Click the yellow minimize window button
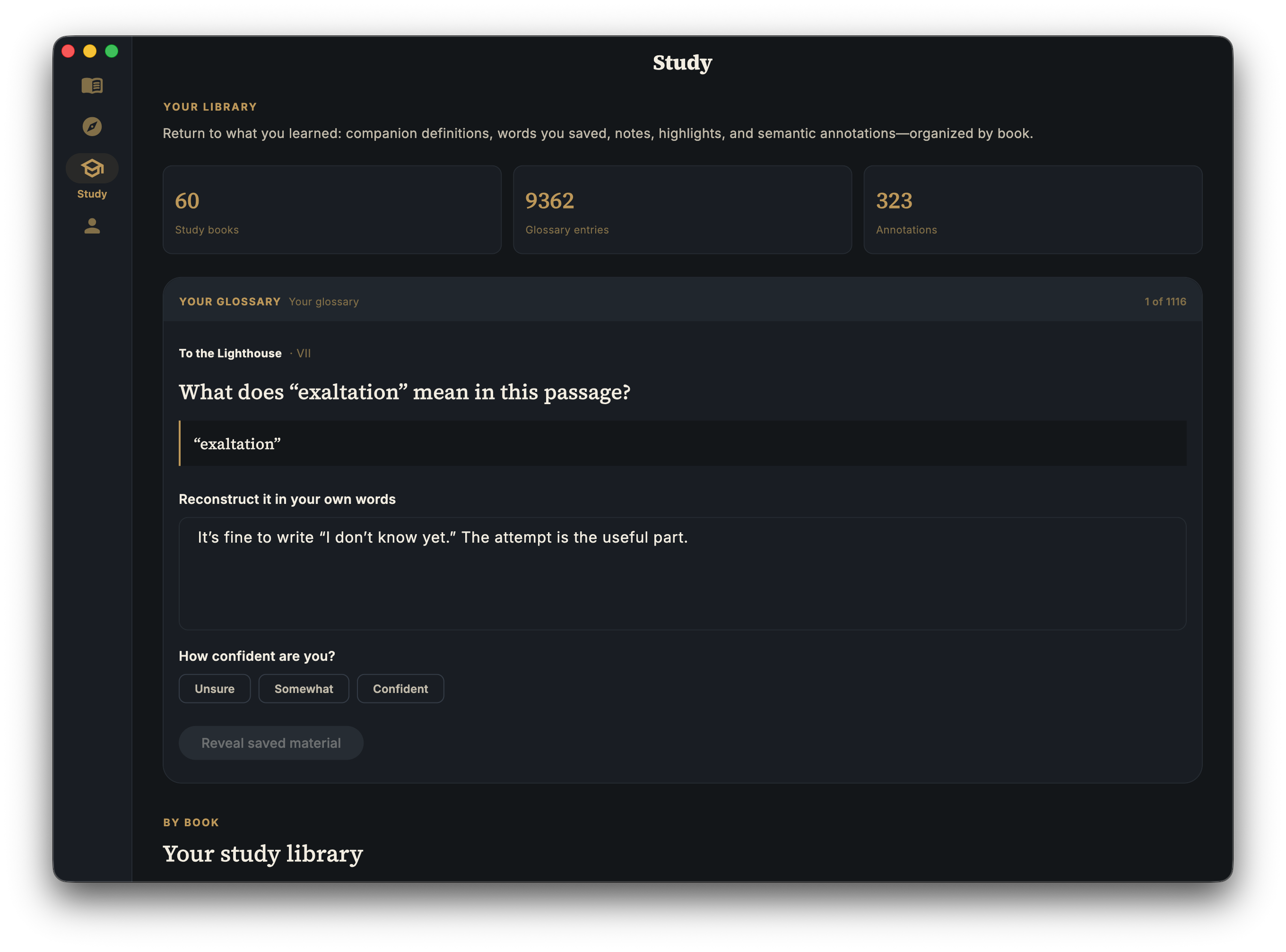1286x952 pixels. click(x=90, y=52)
